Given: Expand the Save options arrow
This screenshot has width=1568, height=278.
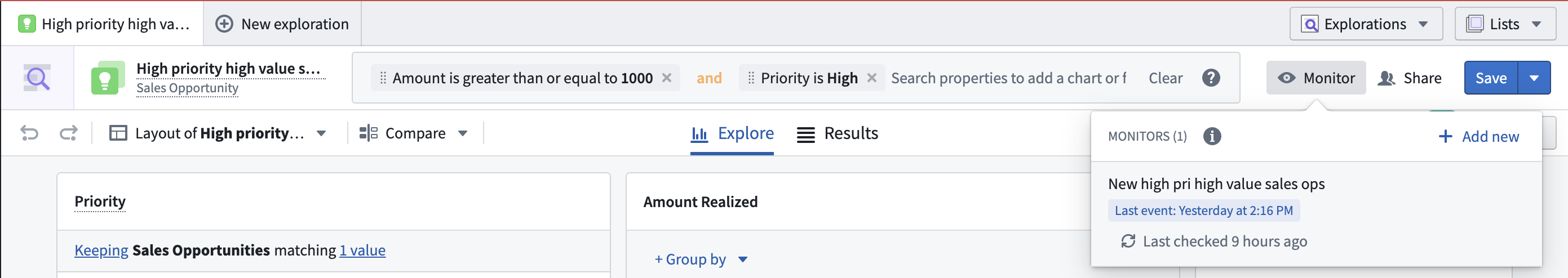Looking at the screenshot, I should (x=1534, y=78).
